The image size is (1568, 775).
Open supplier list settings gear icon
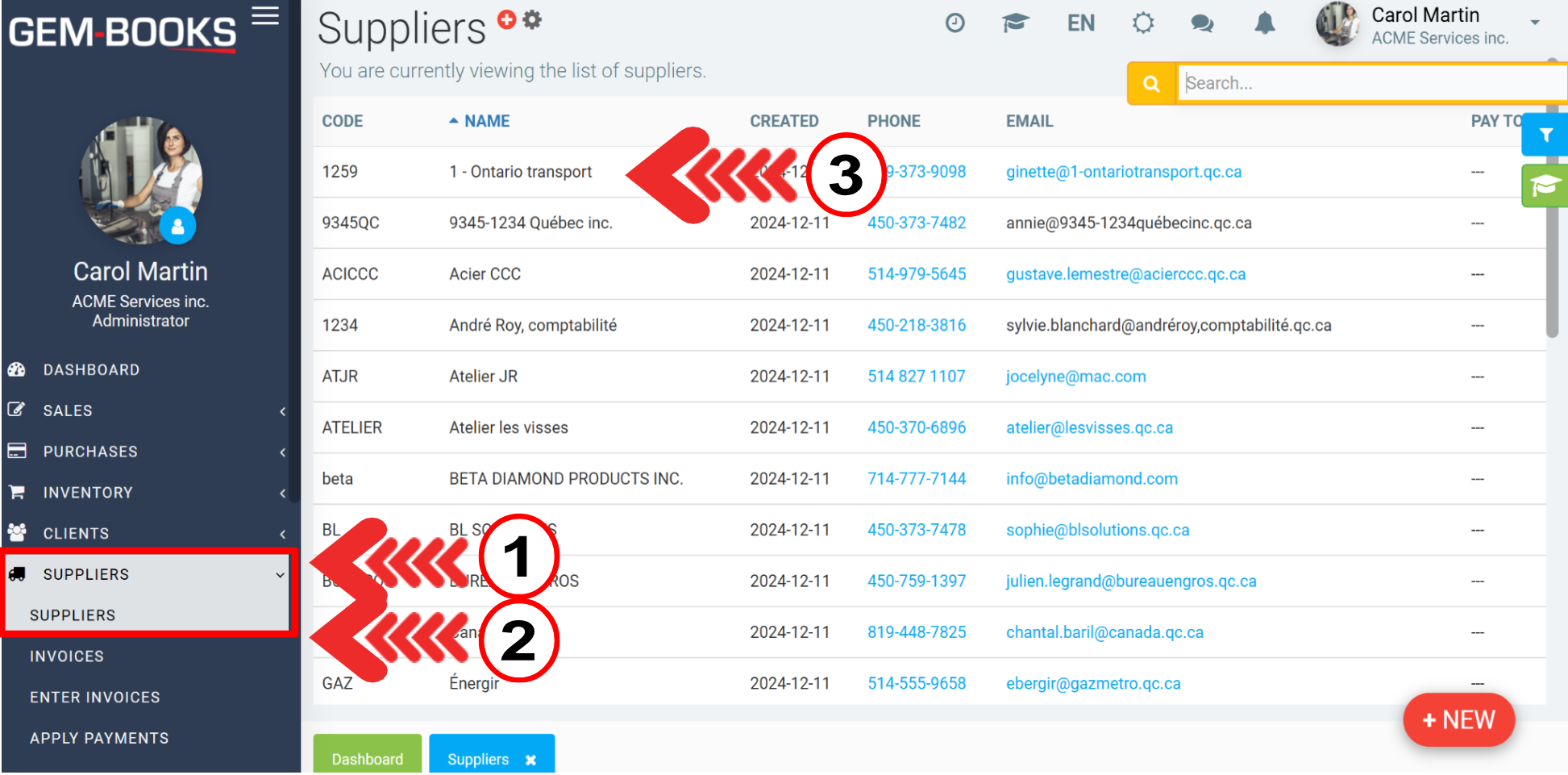[532, 19]
